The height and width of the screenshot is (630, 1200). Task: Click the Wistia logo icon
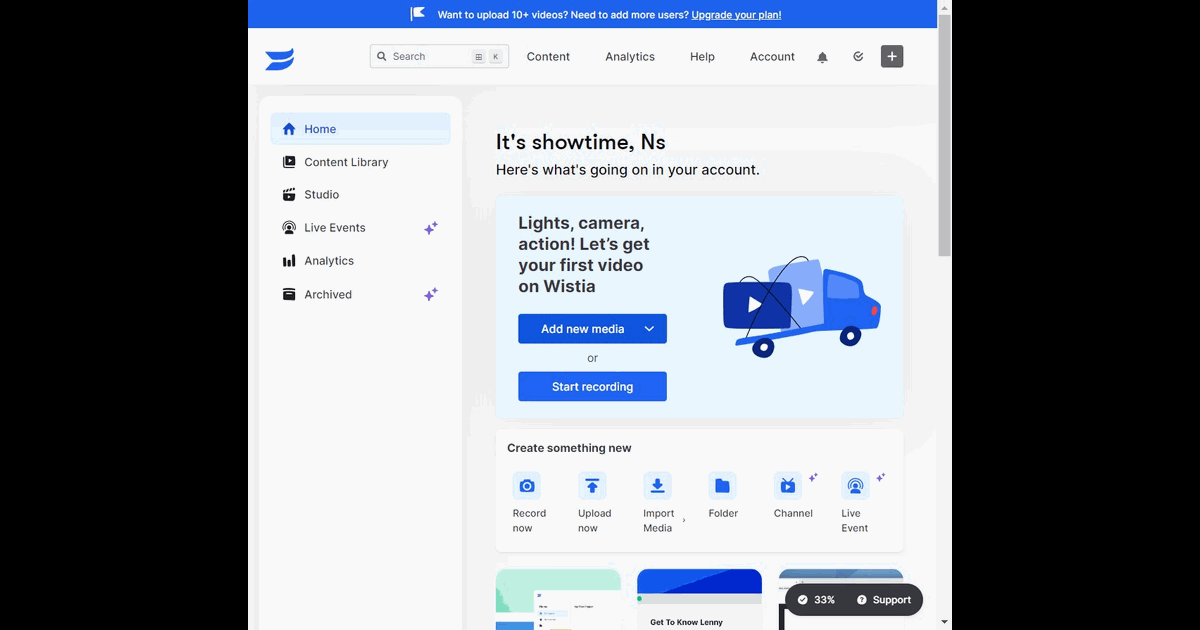[279, 60]
